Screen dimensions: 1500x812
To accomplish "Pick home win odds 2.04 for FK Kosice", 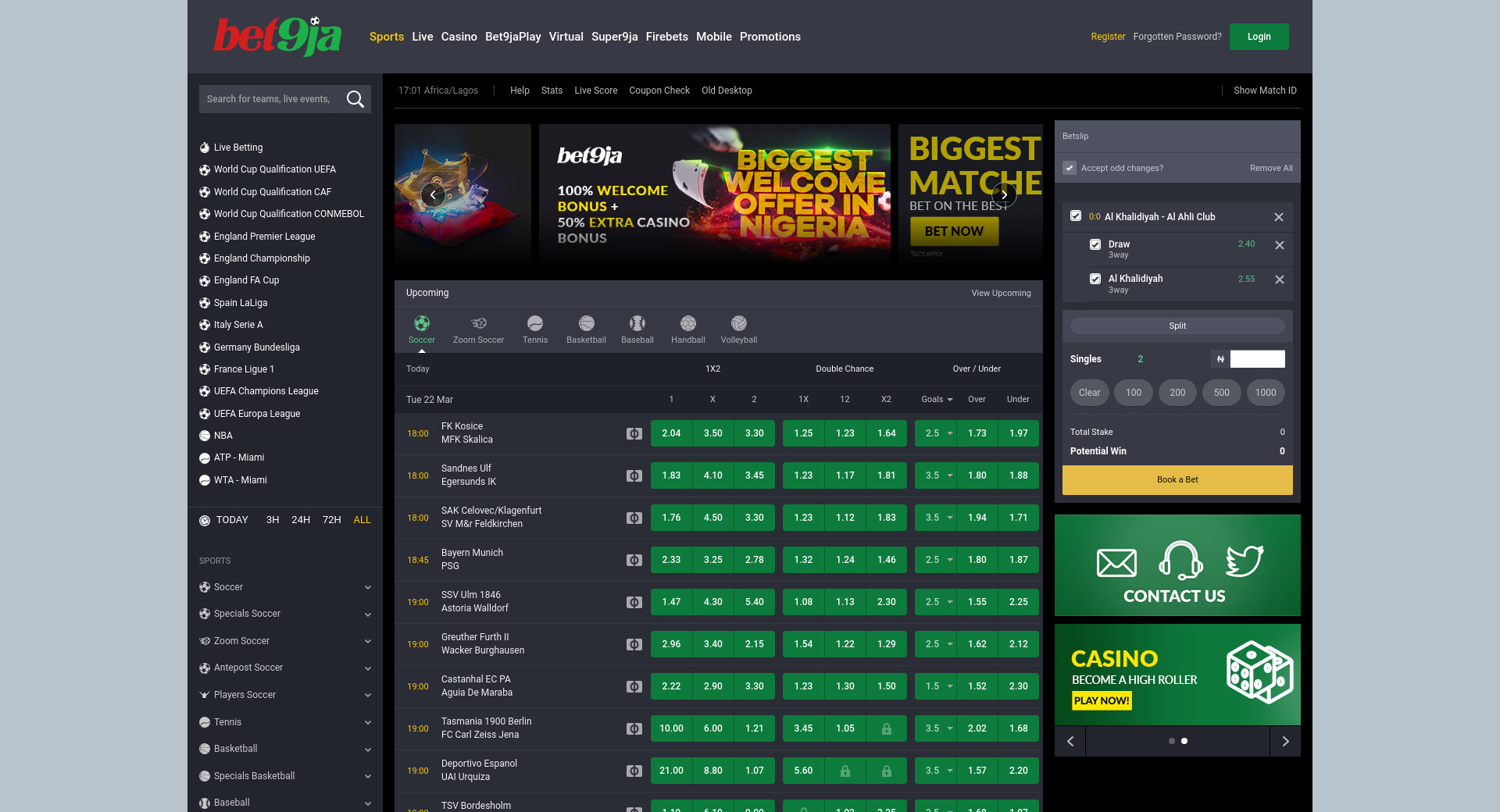I will pos(671,433).
